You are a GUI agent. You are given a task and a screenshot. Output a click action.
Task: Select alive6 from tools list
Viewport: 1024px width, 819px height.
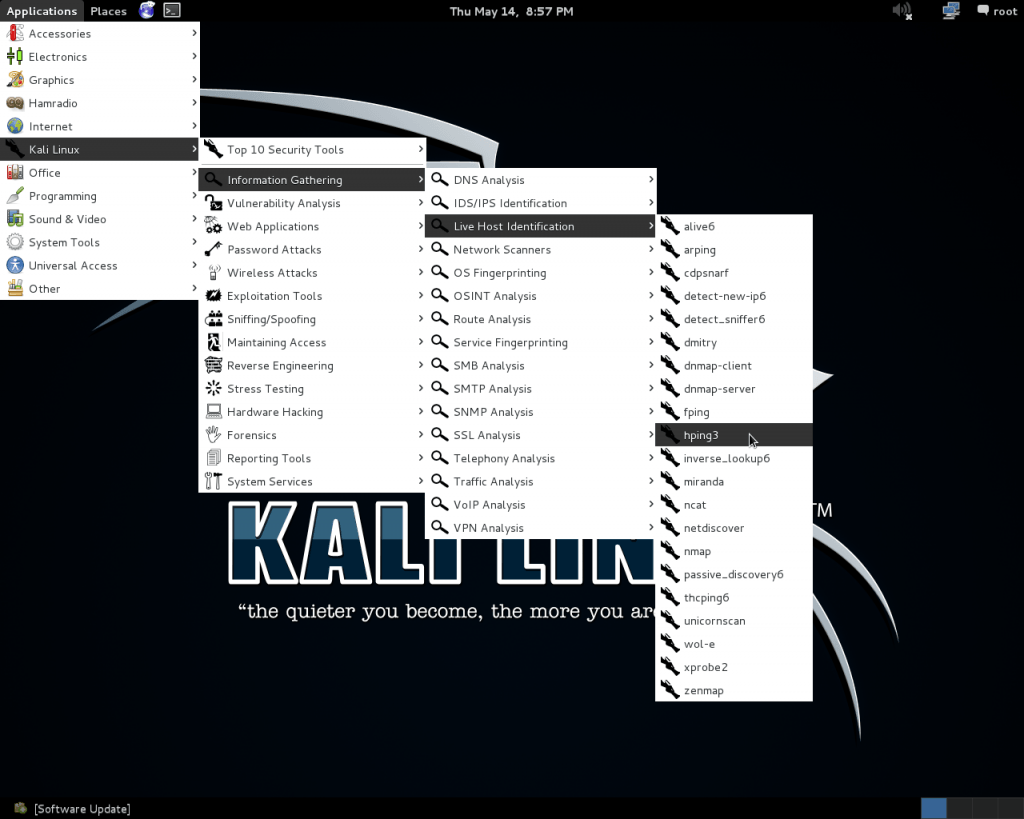(733, 226)
